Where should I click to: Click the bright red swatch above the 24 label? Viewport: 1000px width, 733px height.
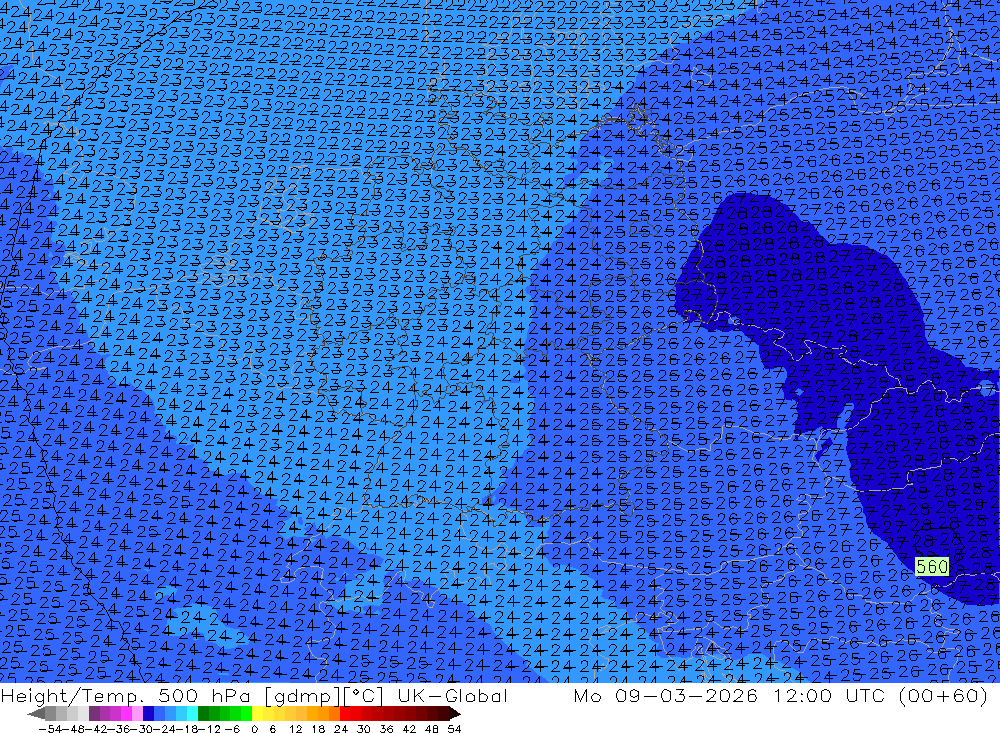tap(345, 714)
